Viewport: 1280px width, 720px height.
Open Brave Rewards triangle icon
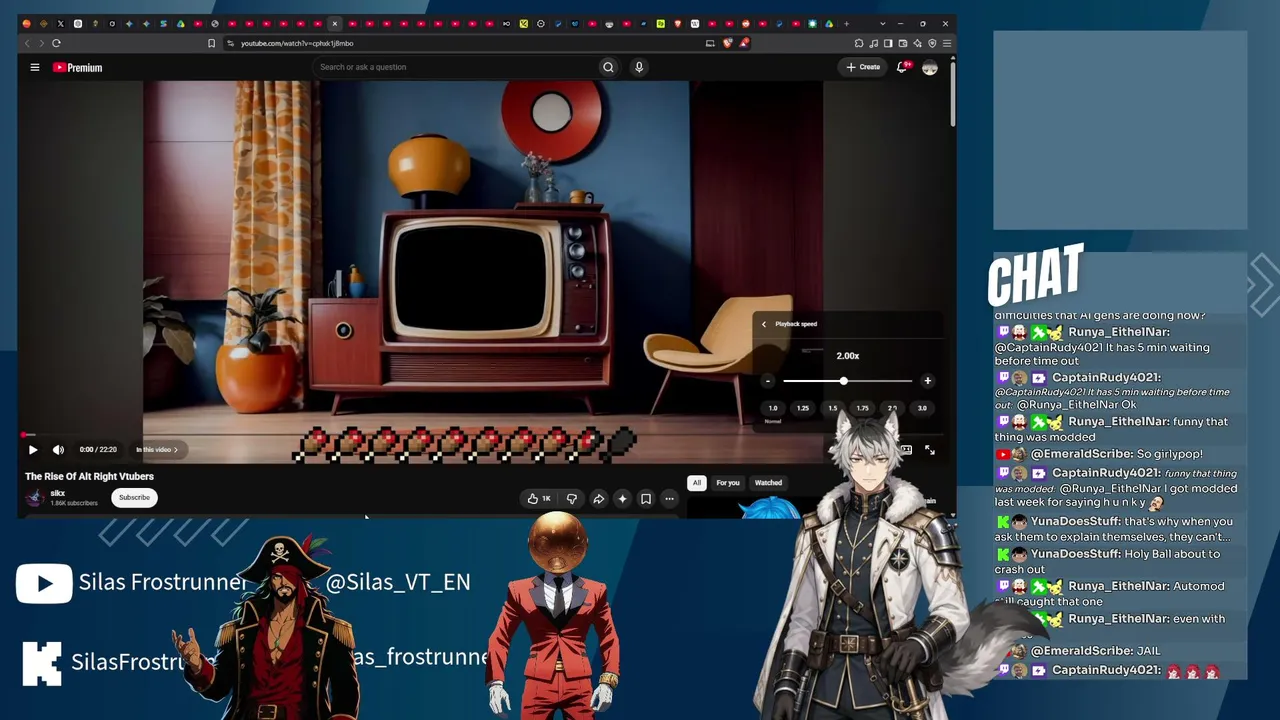pyautogui.click(x=744, y=43)
